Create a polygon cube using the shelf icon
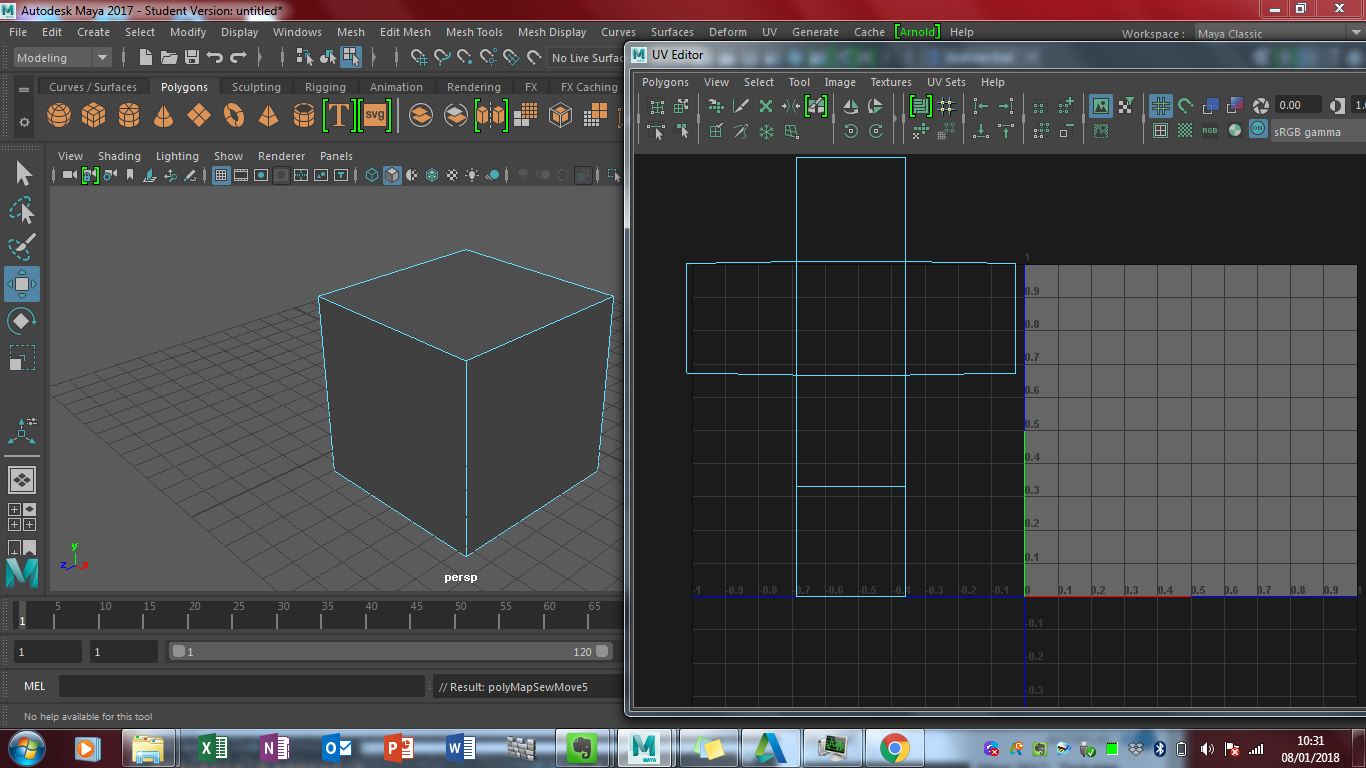Image resolution: width=1366 pixels, height=768 pixels. coord(93,116)
